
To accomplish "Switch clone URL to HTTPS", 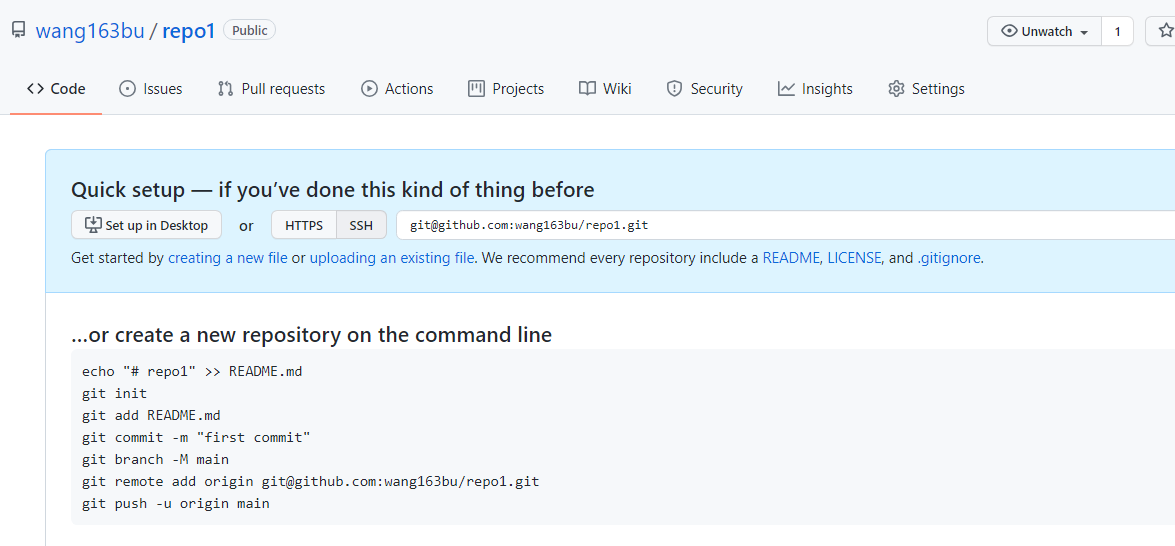I will tap(304, 225).
